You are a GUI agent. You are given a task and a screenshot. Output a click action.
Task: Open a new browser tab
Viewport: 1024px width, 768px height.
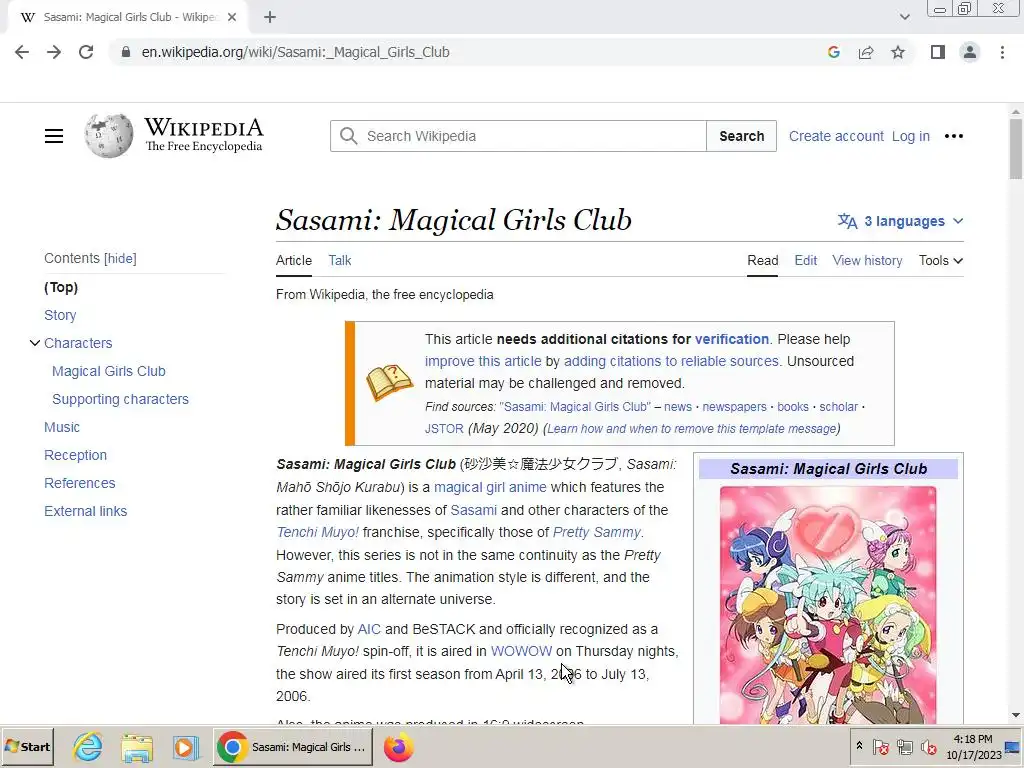(x=270, y=17)
